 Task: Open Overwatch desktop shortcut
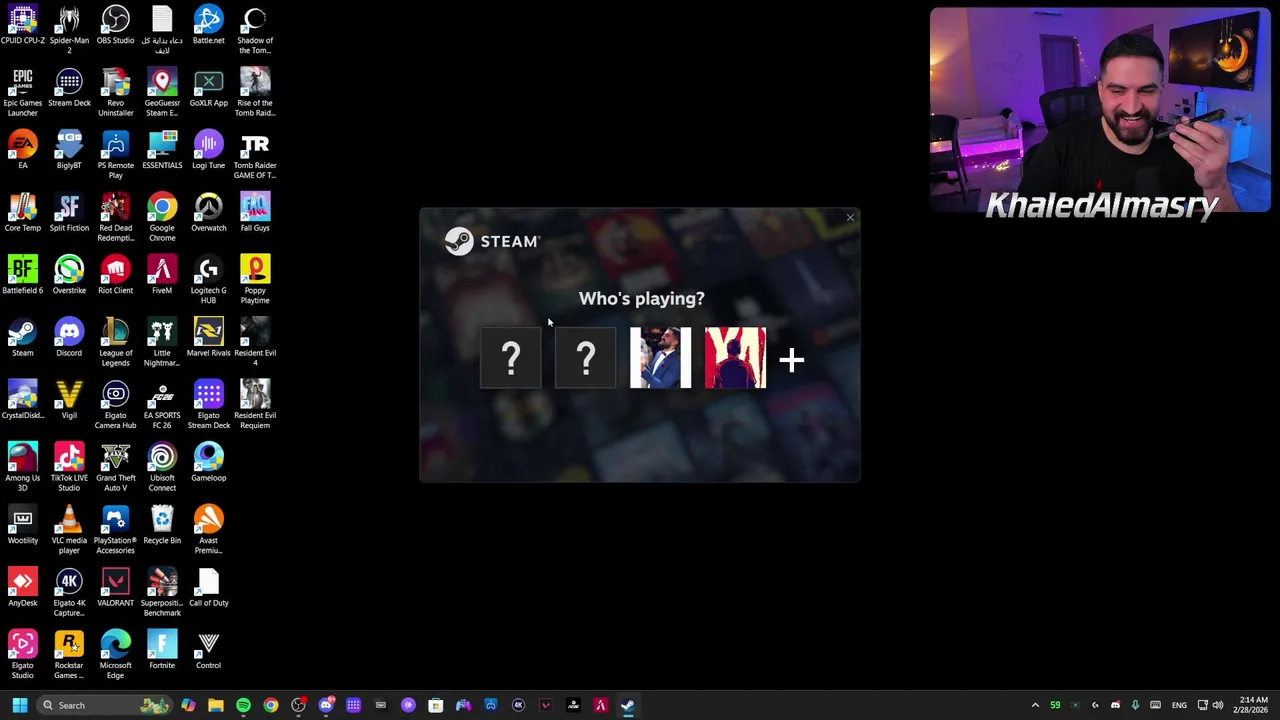(208, 213)
